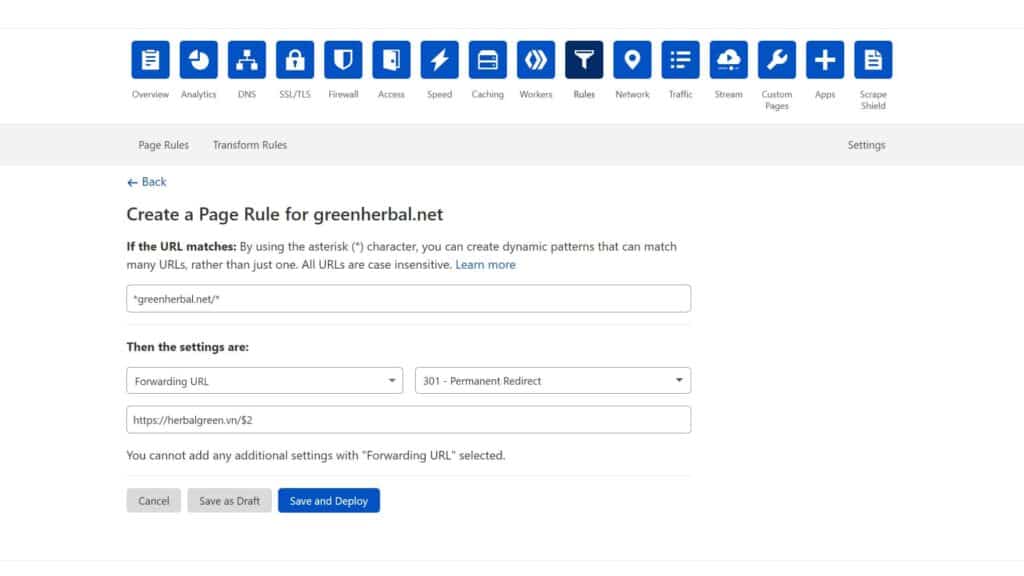Image resolution: width=1024 pixels, height=576 pixels.
Task: Open the Stream cloud icon
Action: pos(728,60)
